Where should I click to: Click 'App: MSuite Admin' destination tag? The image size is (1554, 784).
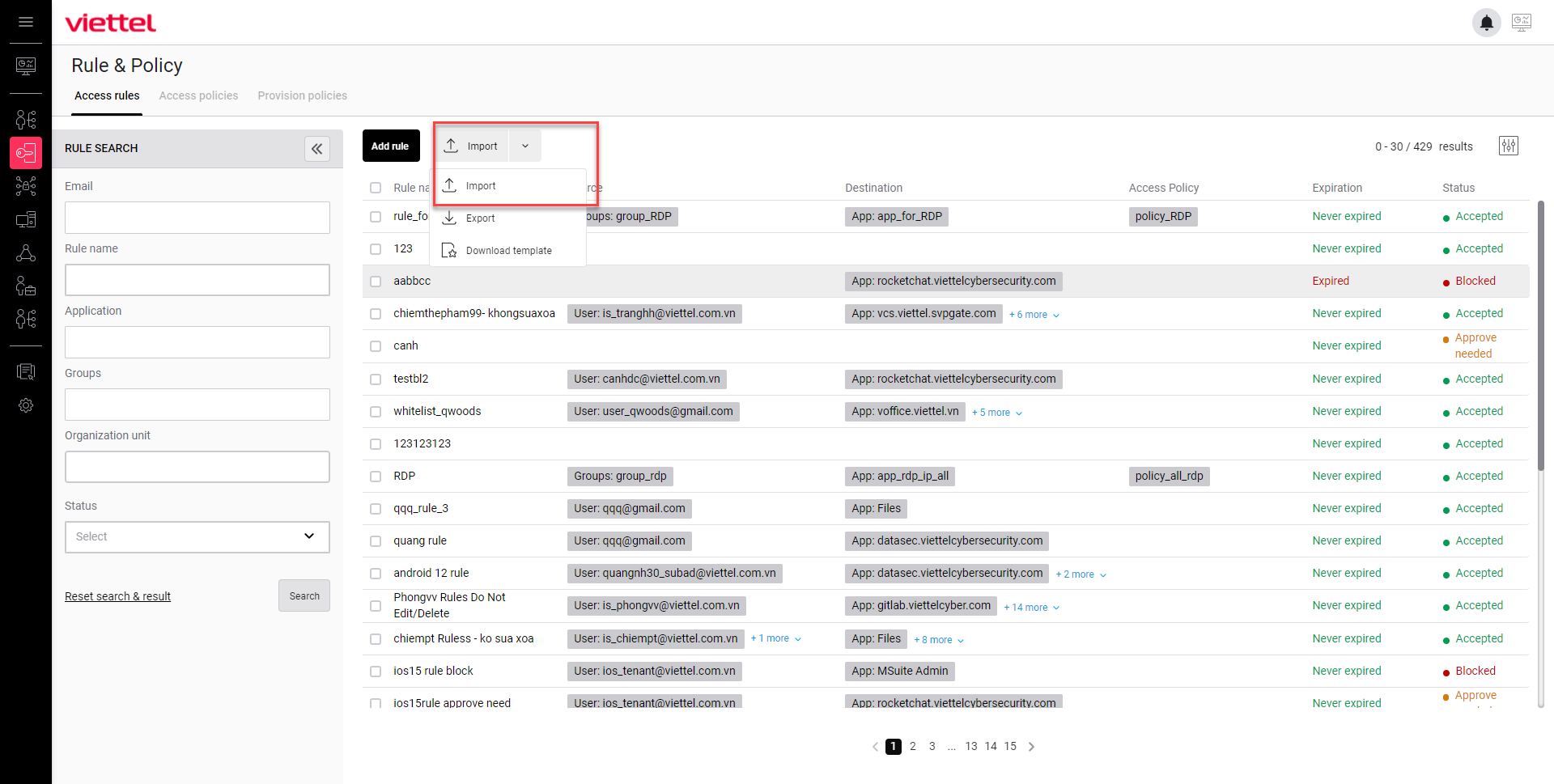point(899,671)
